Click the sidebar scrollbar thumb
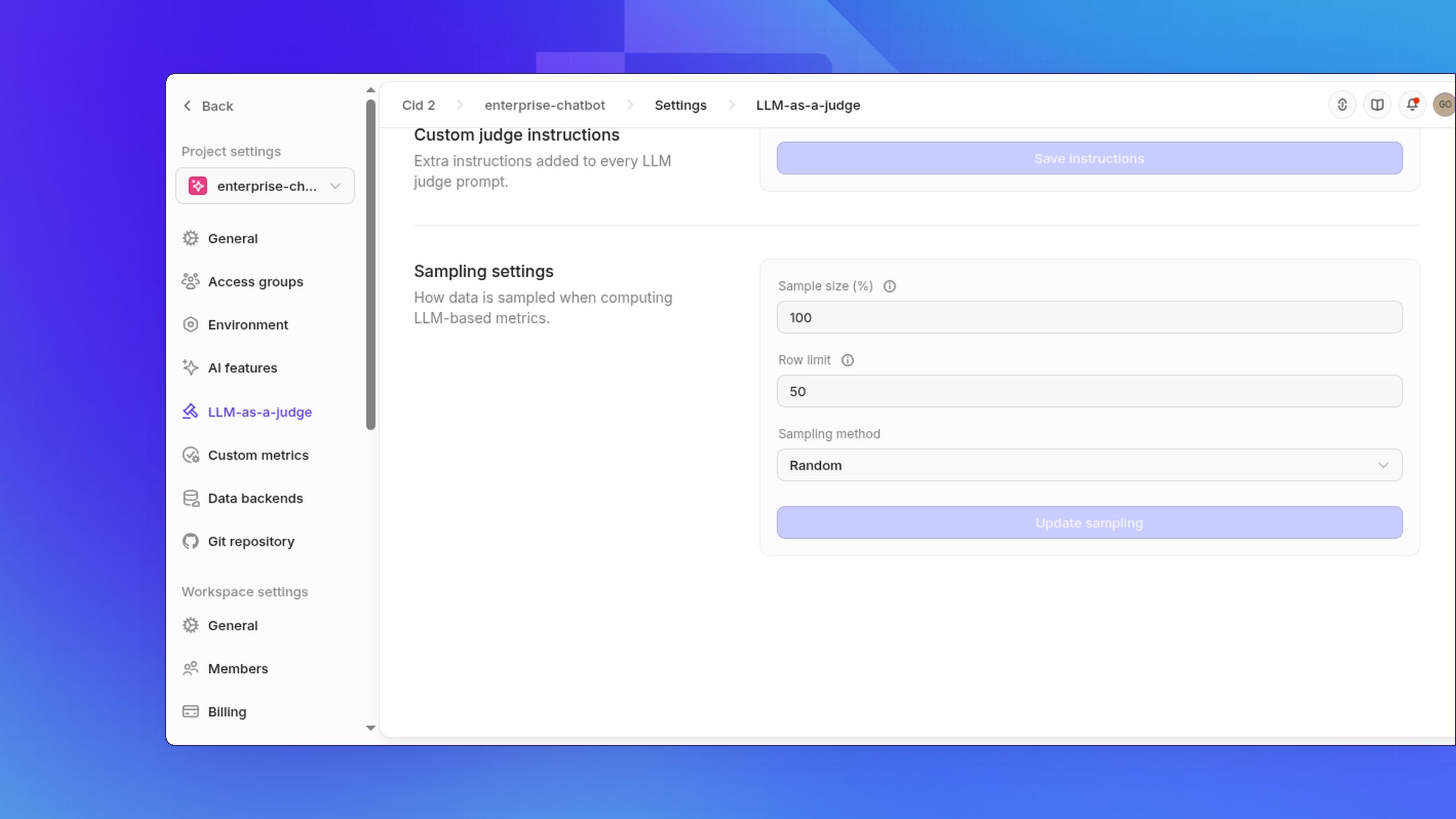The height and width of the screenshot is (819, 1456). pos(371,265)
